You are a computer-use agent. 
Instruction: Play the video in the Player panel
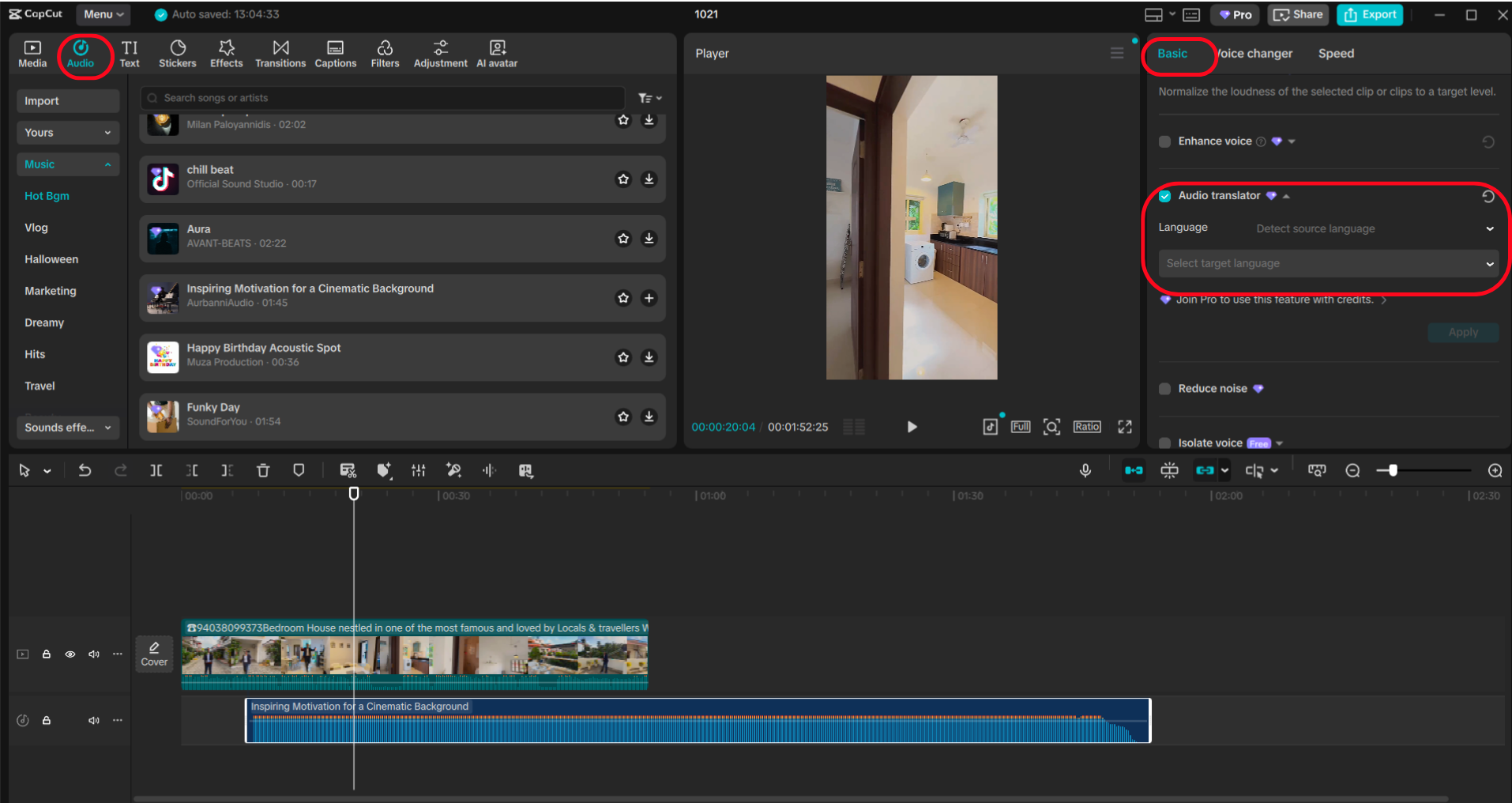click(912, 427)
